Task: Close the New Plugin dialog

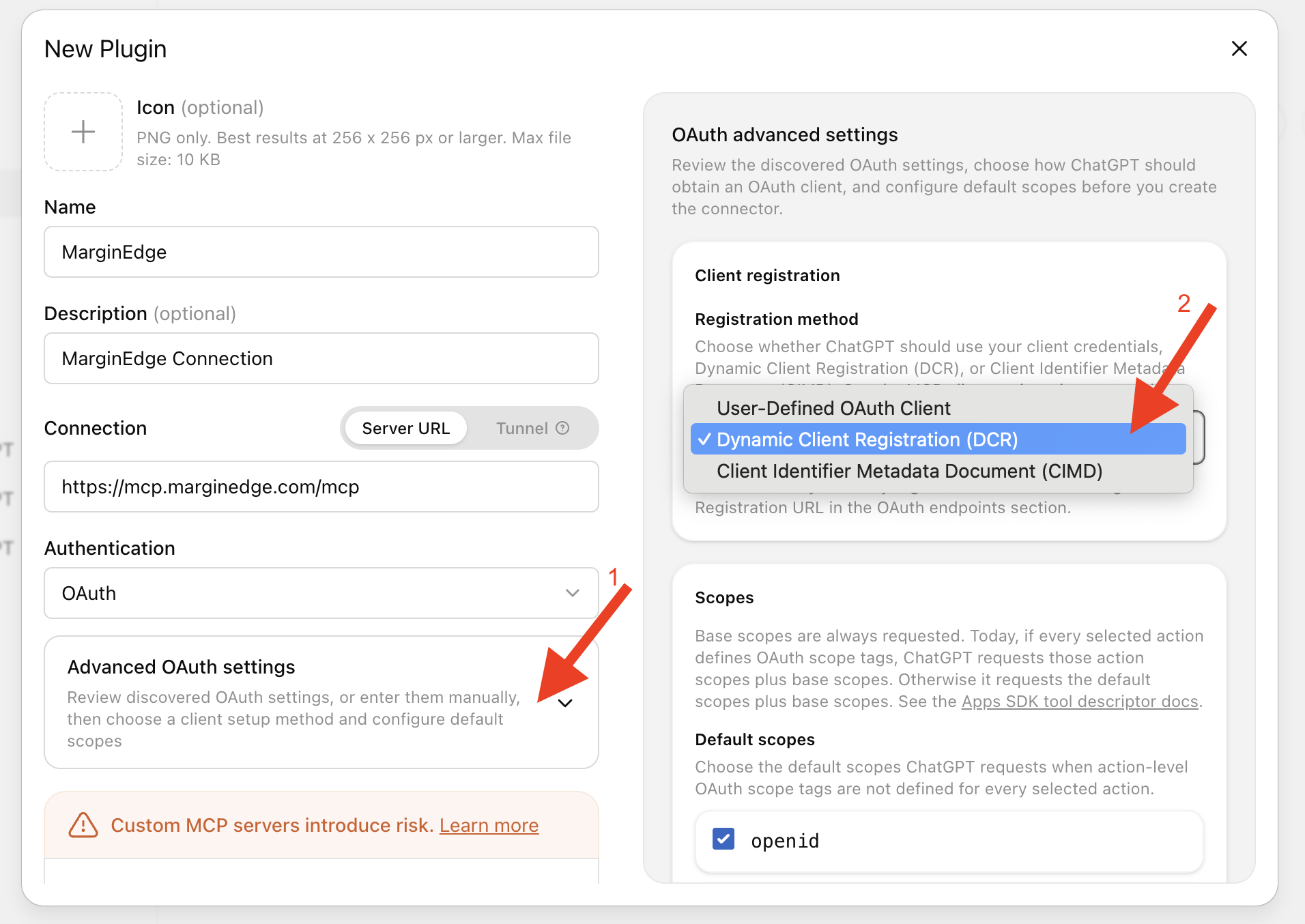Action: pos(1239,48)
